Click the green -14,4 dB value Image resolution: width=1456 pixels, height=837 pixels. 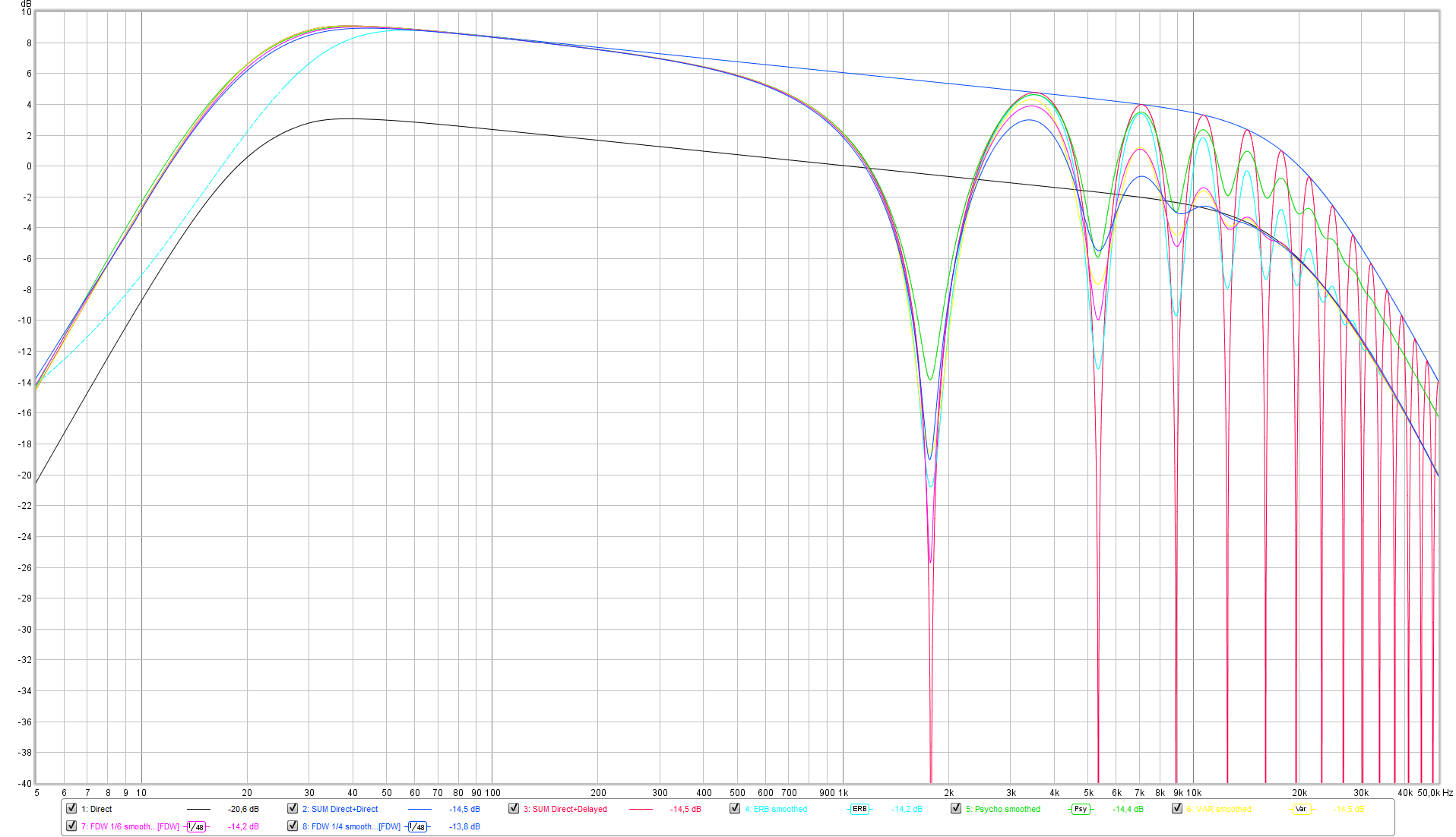tap(1128, 809)
